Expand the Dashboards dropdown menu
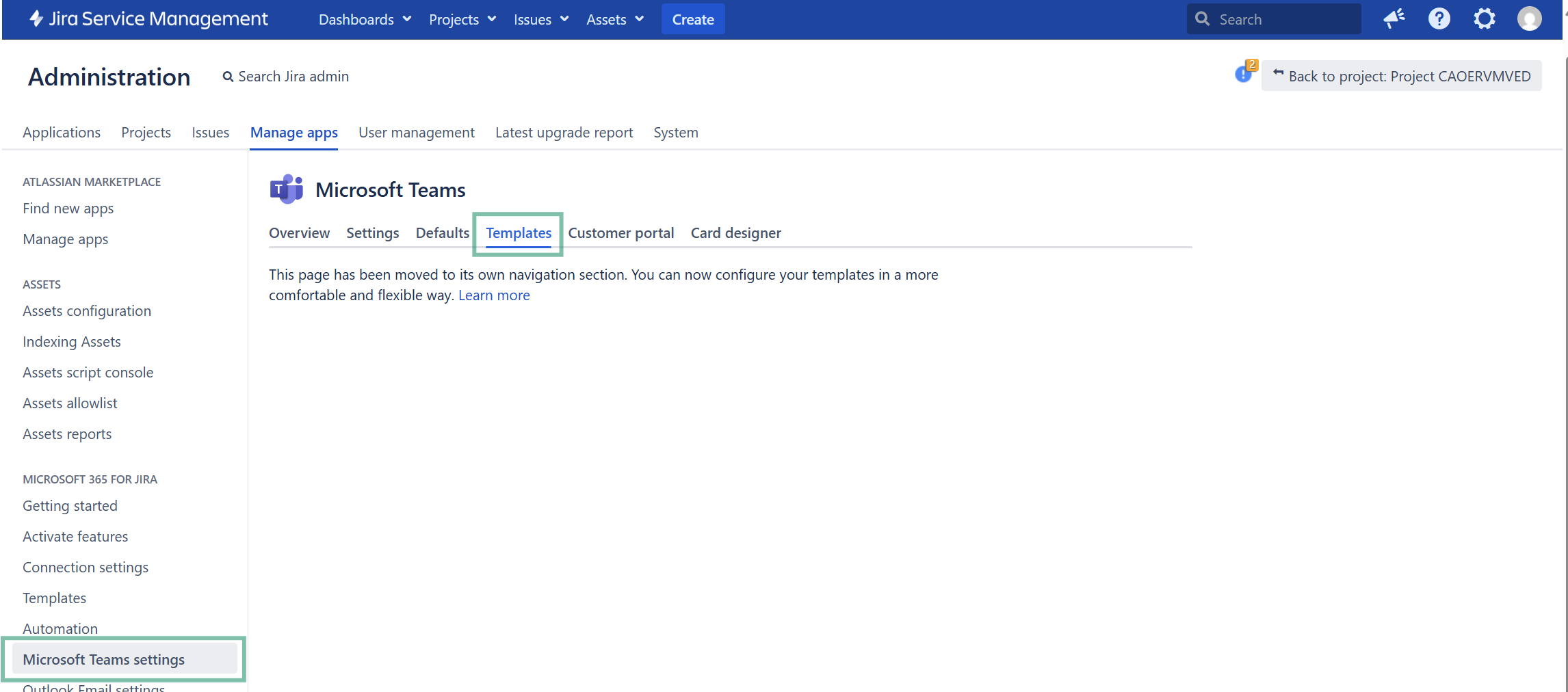1568x692 pixels. click(365, 20)
